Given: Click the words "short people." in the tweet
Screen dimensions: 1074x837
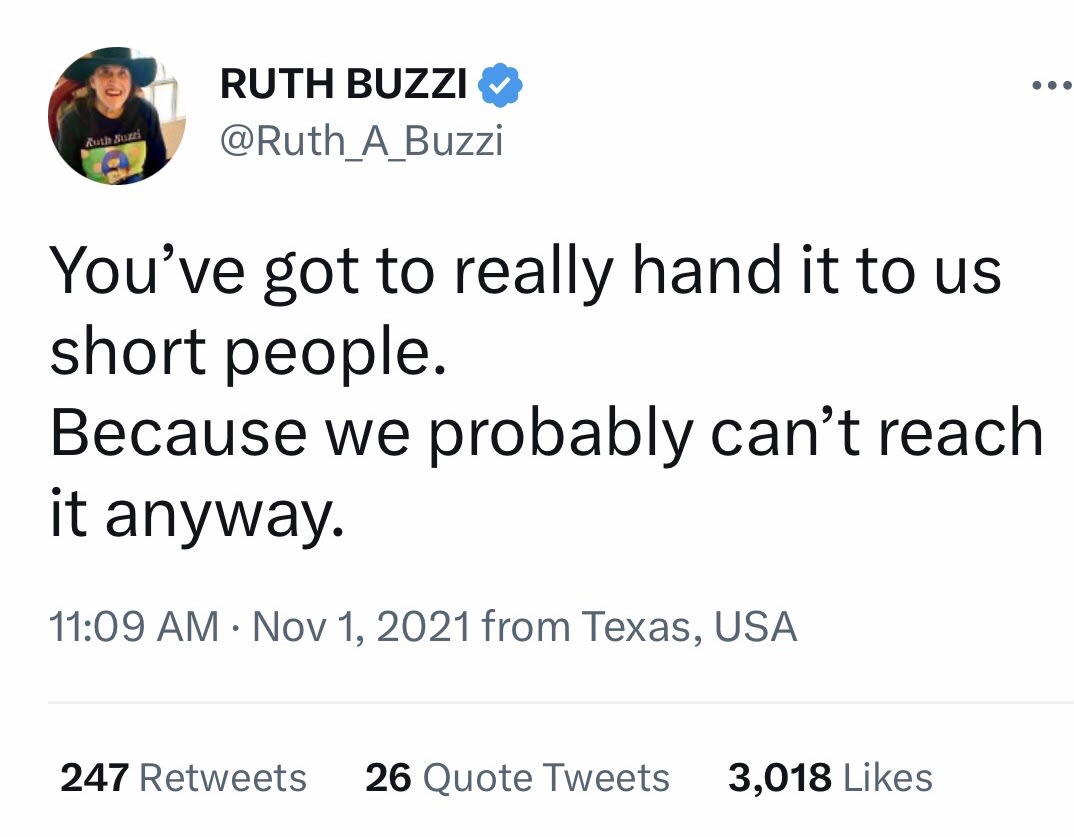Looking at the screenshot, I should pyautogui.click(x=247, y=352).
